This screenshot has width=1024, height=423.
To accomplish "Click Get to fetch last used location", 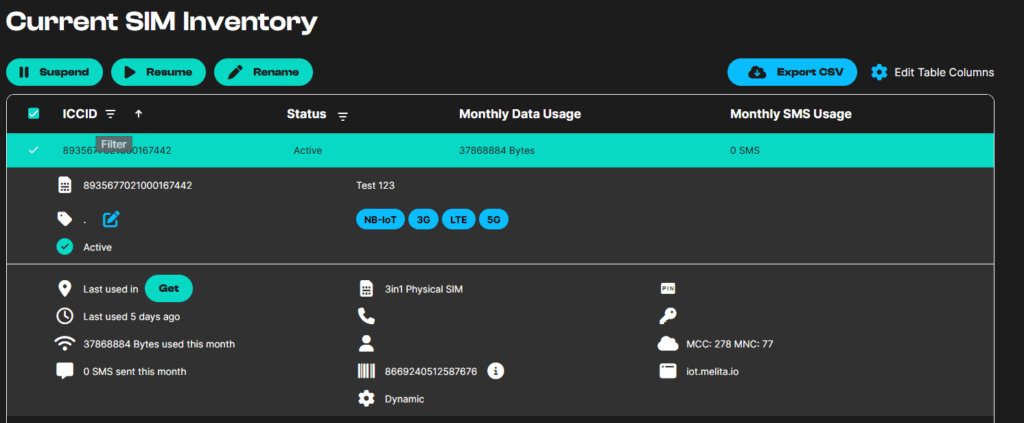I will (169, 288).
